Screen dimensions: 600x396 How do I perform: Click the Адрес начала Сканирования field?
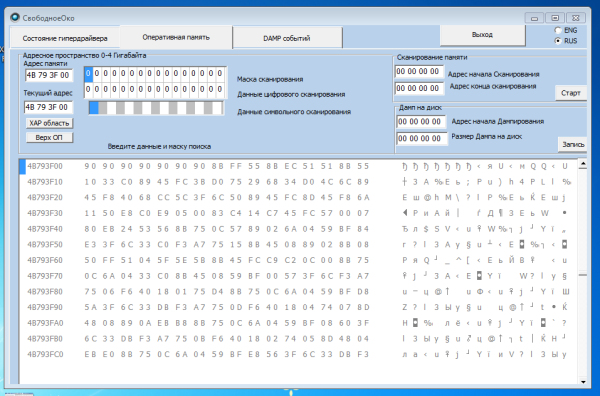click(x=419, y=72)
